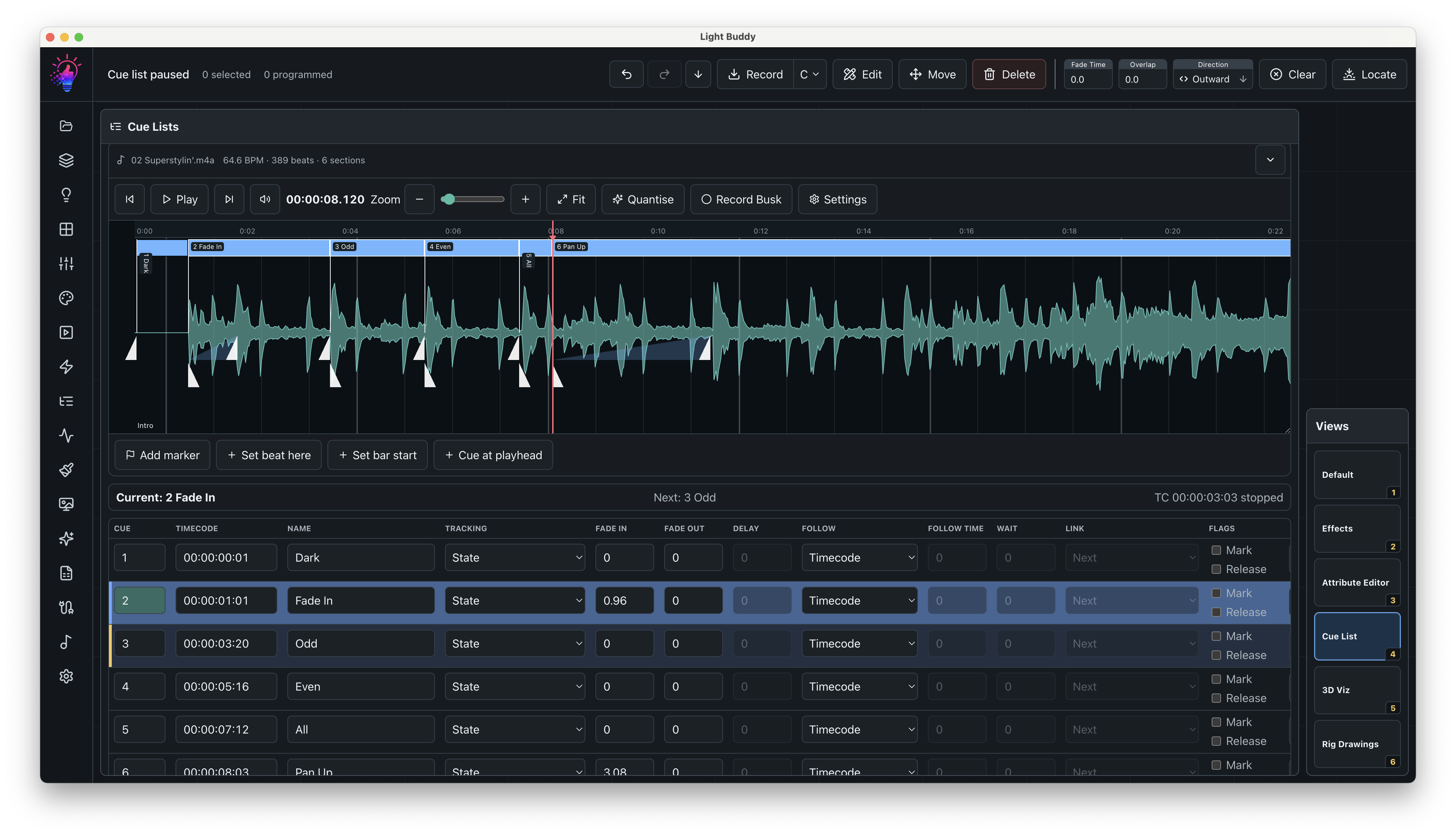Screen dimensions: 1456x836
Task: Open Tracking dropdown for cue Odd
Action: [515, 644]
